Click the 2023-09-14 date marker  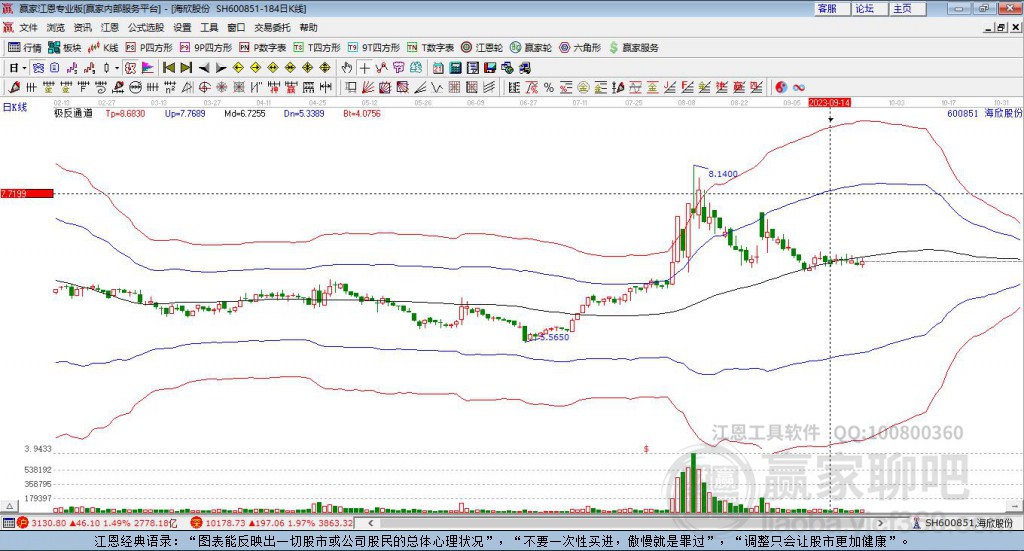click(x=829, y=102)
